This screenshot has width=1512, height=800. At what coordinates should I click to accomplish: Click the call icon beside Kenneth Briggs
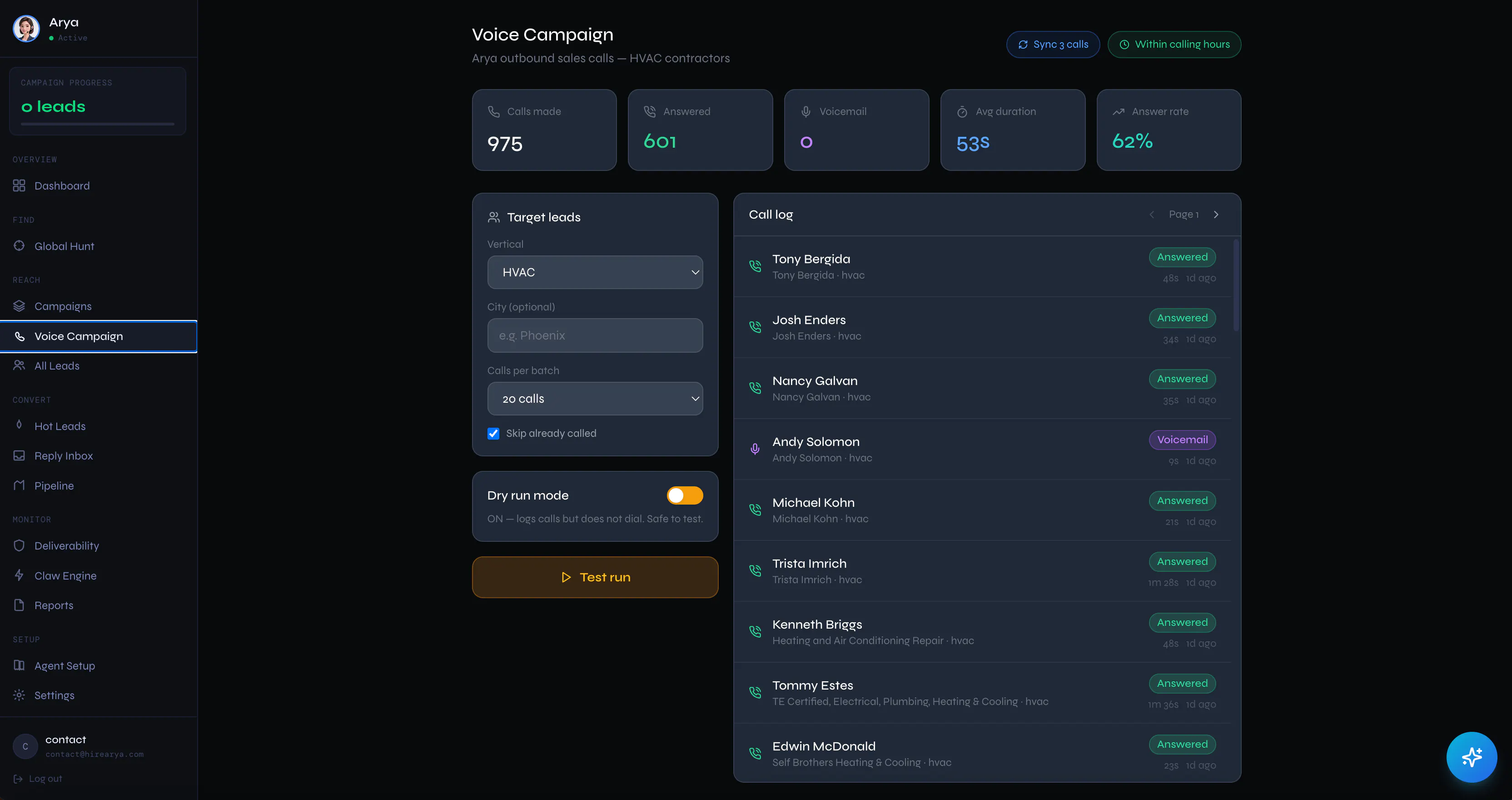tap(756, 631)
